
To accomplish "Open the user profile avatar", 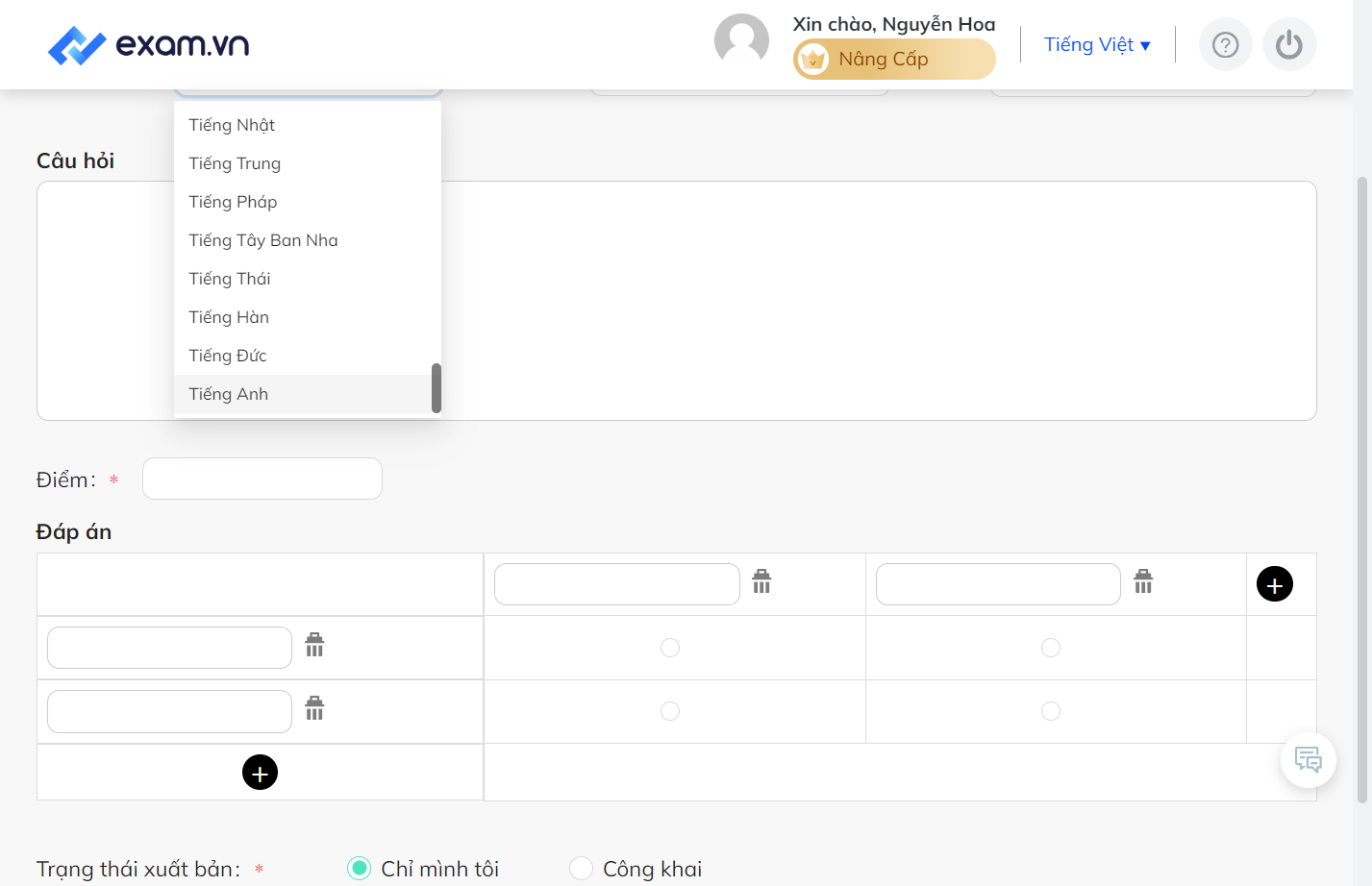I will click(x=741, y=41).
